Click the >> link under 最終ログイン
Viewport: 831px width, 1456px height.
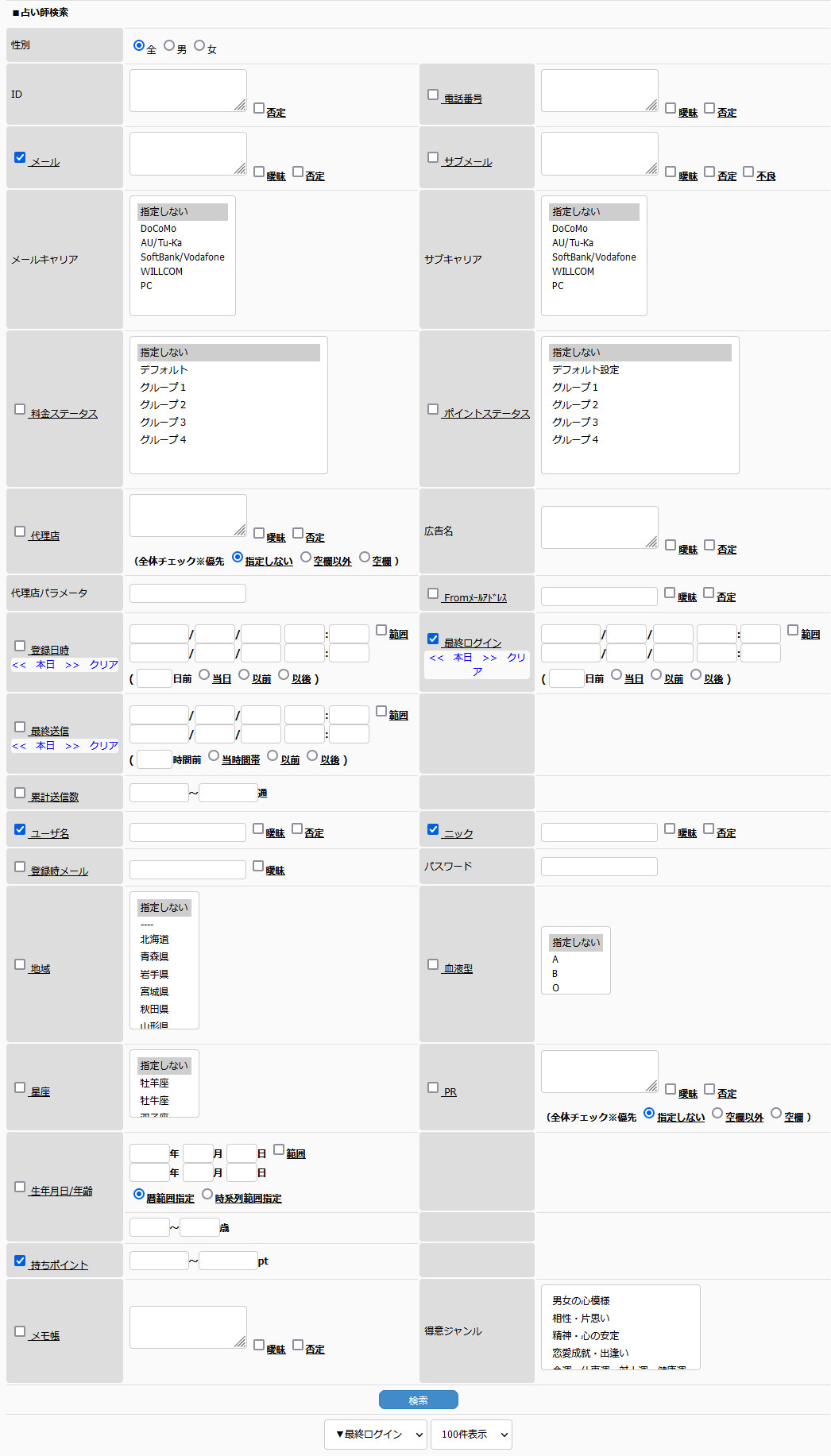[x=489, y=658]
